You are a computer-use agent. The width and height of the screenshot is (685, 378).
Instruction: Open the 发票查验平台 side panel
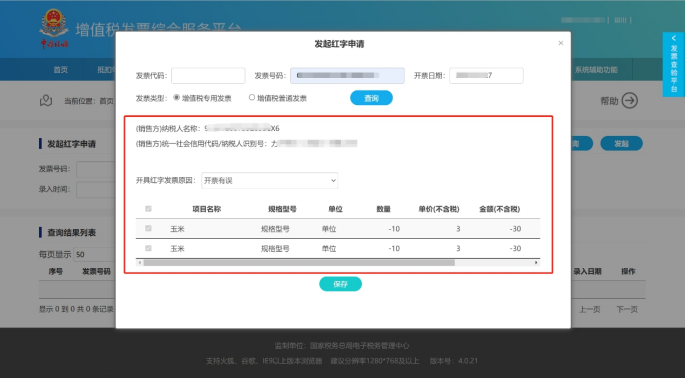click(674, 64)
